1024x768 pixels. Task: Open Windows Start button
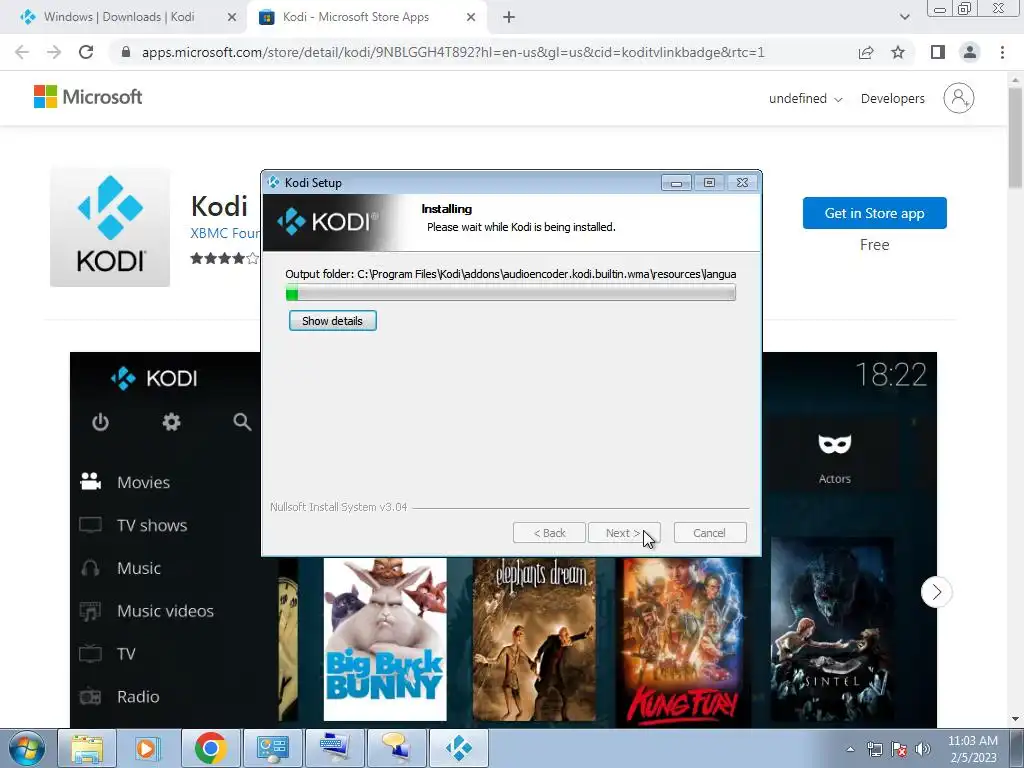(x=27, y=748)
